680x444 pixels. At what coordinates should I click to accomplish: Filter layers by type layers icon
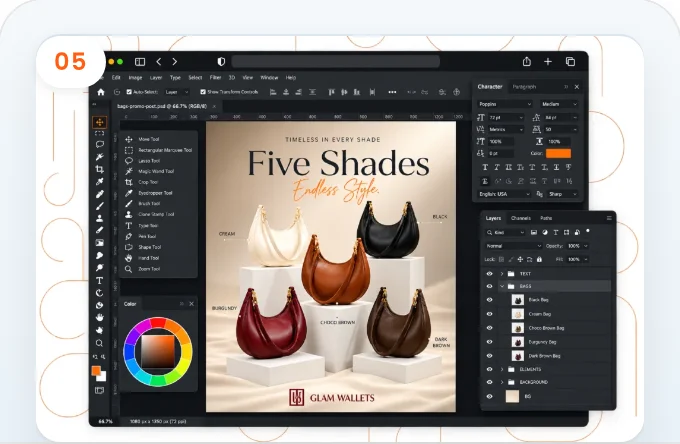pyautogui.click(x=556, y=232)
